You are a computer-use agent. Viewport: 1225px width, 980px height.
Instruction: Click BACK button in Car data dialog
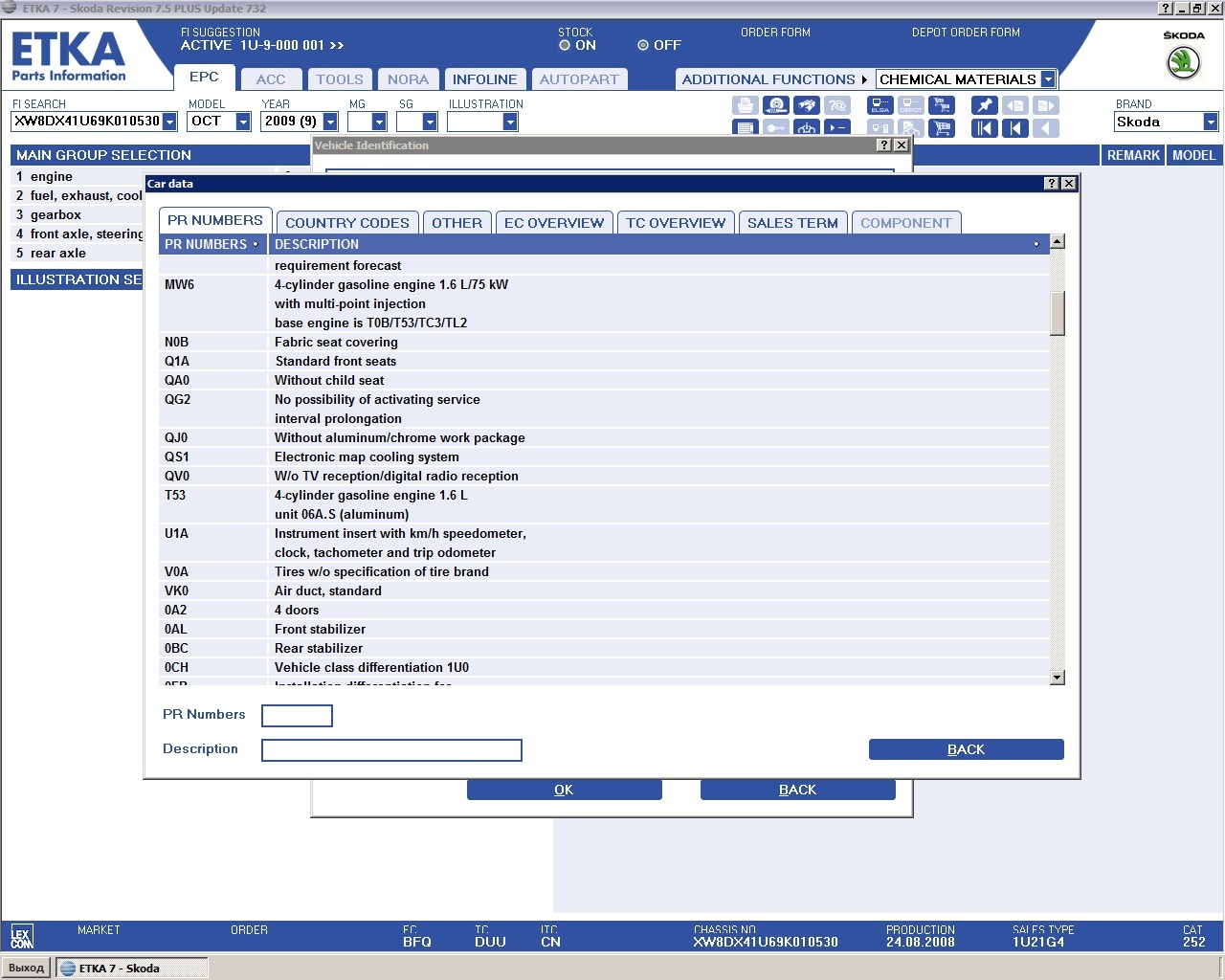tap(966, 749)
